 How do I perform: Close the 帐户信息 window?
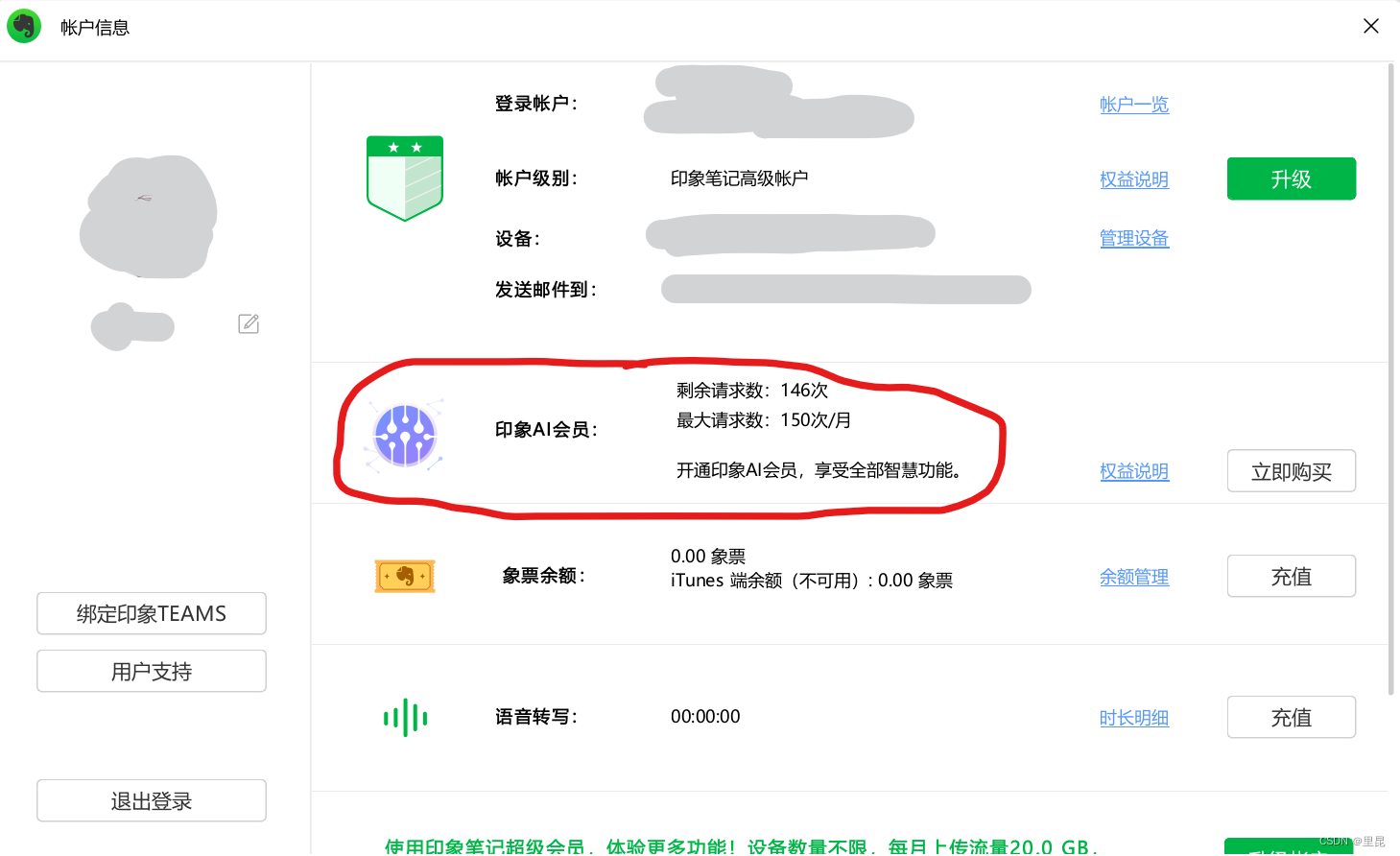click(x=1371, y=26)
